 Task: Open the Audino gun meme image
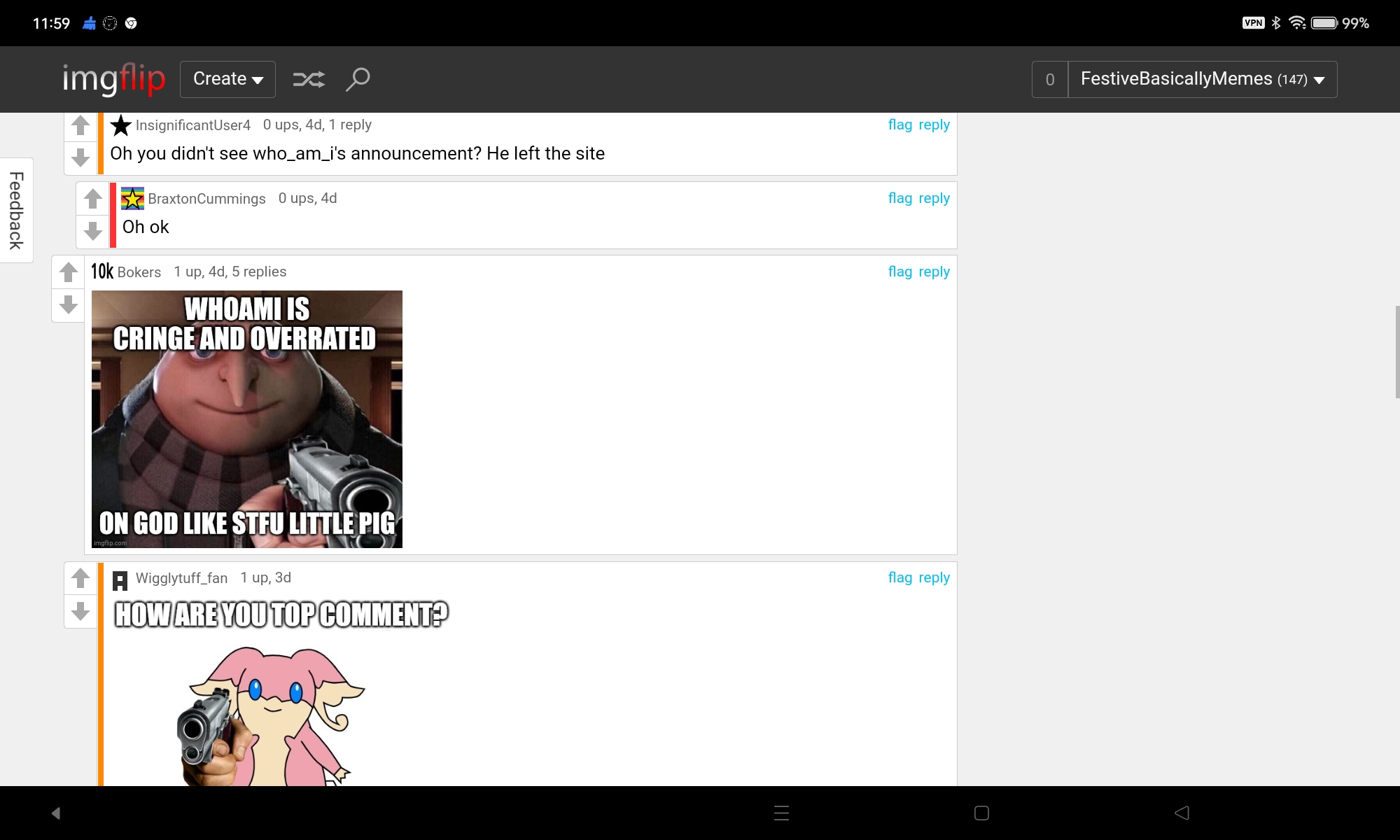click(281, 692)
